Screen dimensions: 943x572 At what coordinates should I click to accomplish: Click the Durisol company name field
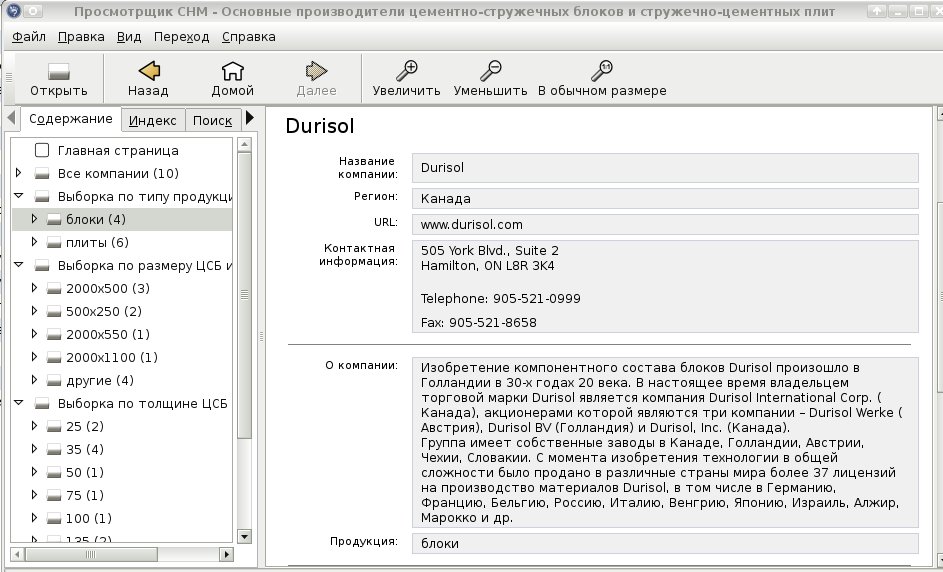(665, 168)
